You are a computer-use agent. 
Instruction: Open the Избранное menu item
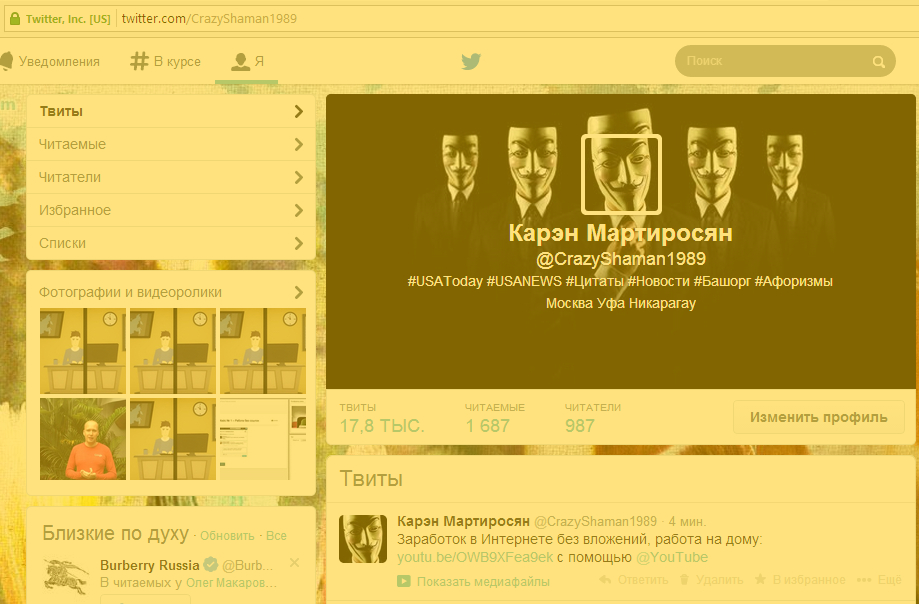pos(75,210)
